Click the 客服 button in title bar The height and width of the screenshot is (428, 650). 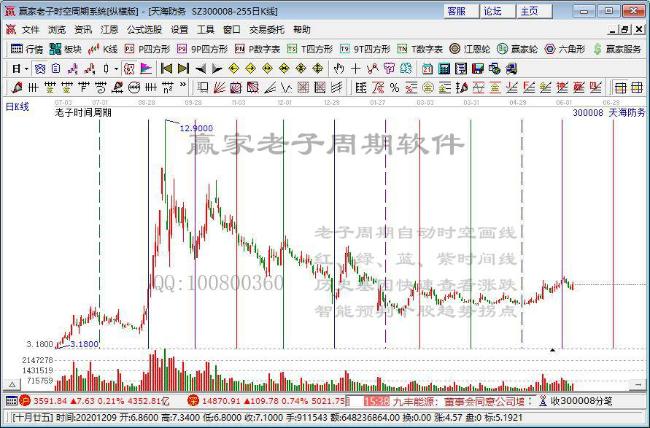point(461,11)
